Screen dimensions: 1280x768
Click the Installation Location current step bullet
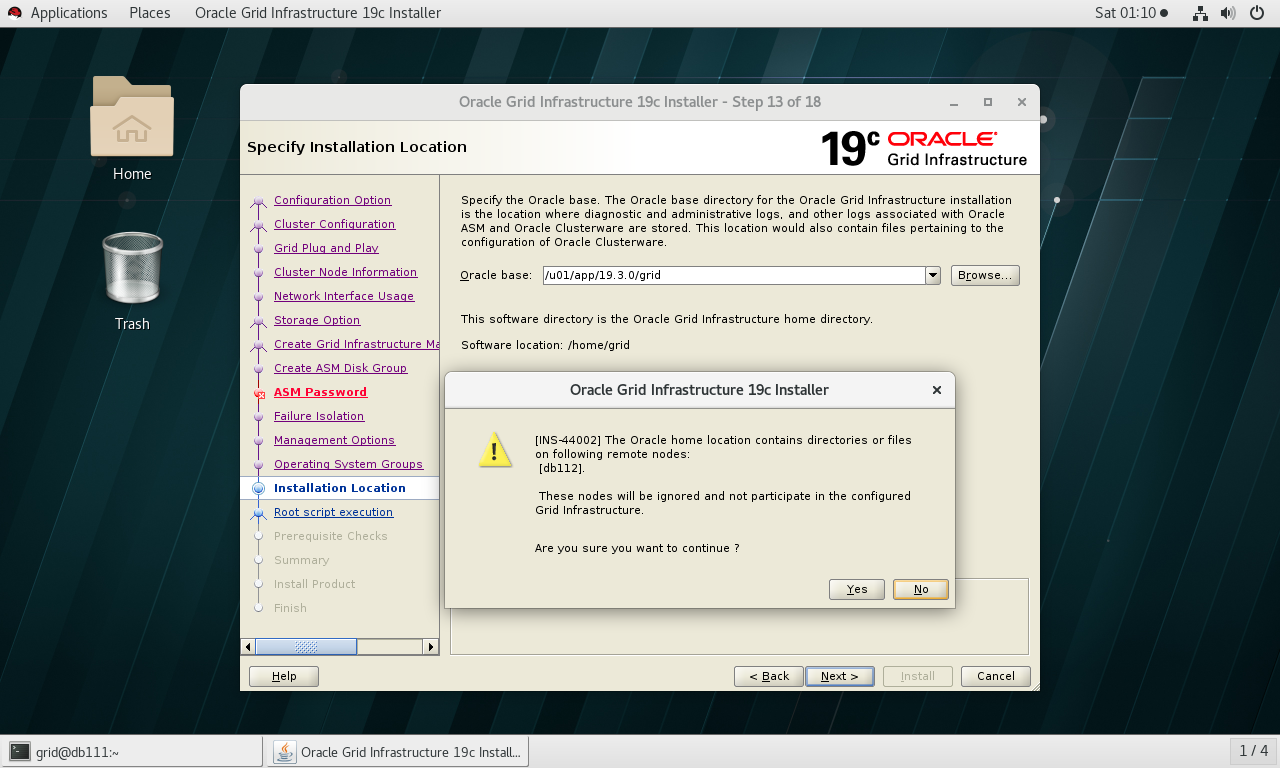(x=259, y=488)
